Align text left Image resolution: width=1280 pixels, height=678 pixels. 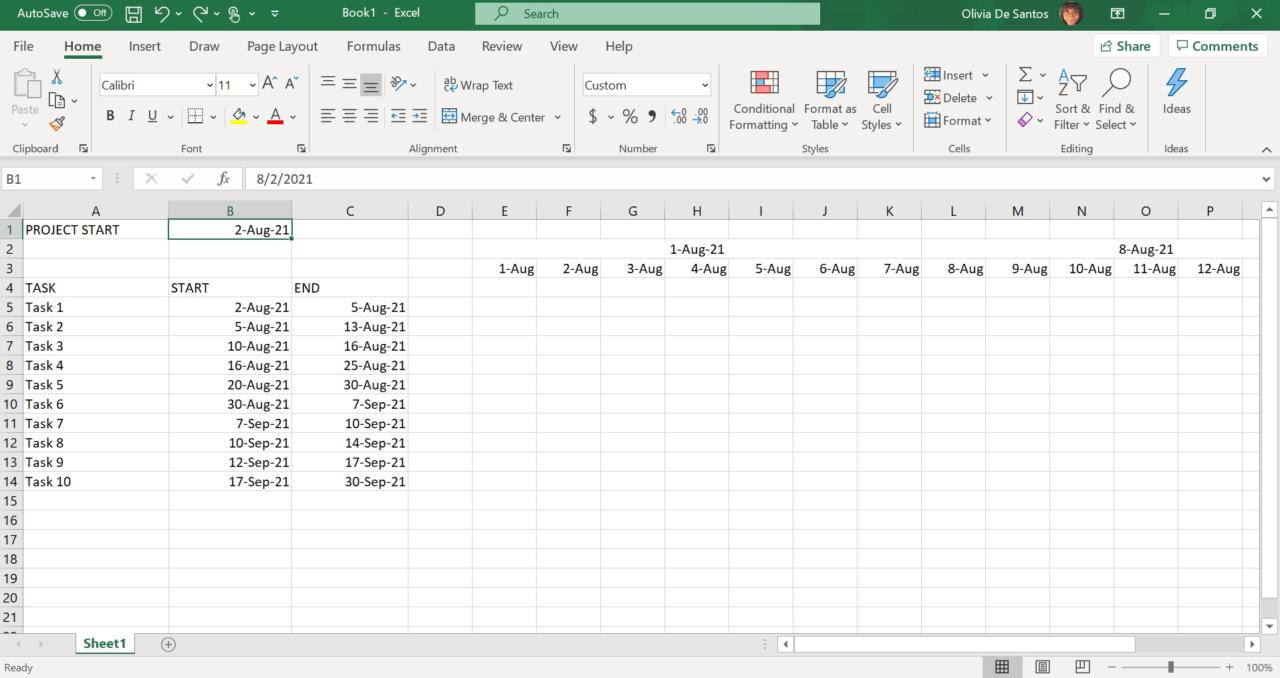click(328, 117)
